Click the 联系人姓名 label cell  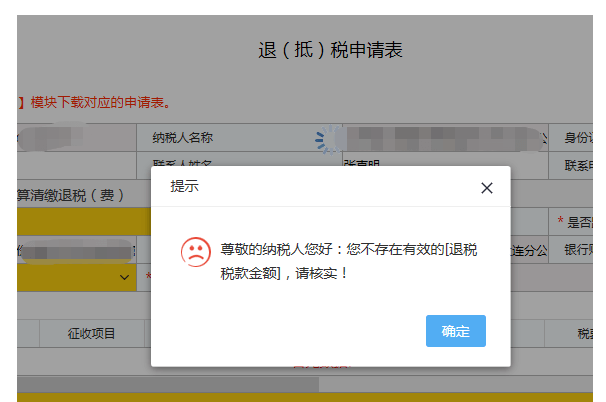click(182, 164)
